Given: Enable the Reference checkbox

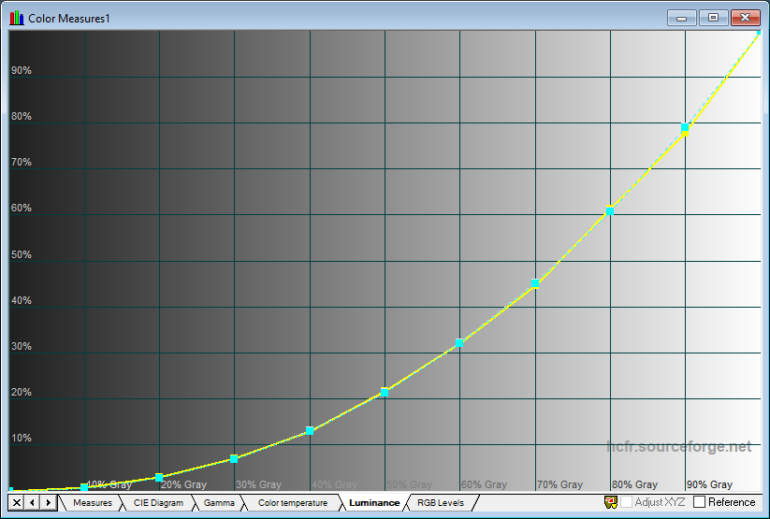Looking at the screenshot, I should [699, 502].
